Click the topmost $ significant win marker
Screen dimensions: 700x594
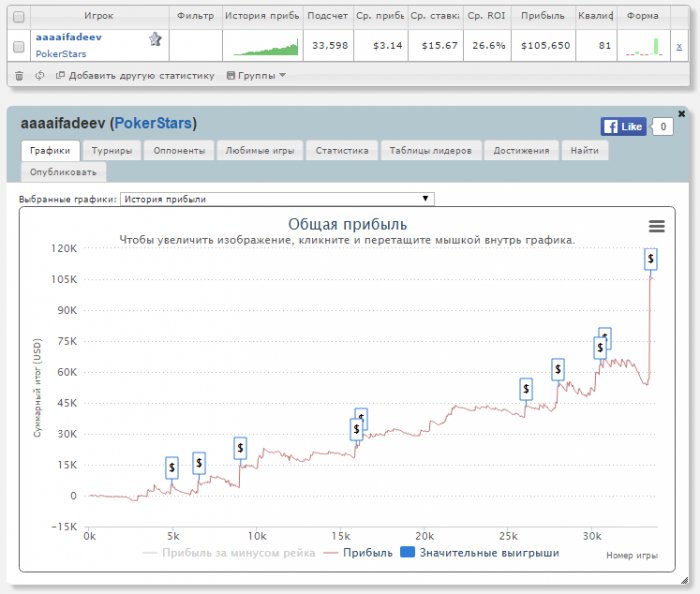point(651,259)
